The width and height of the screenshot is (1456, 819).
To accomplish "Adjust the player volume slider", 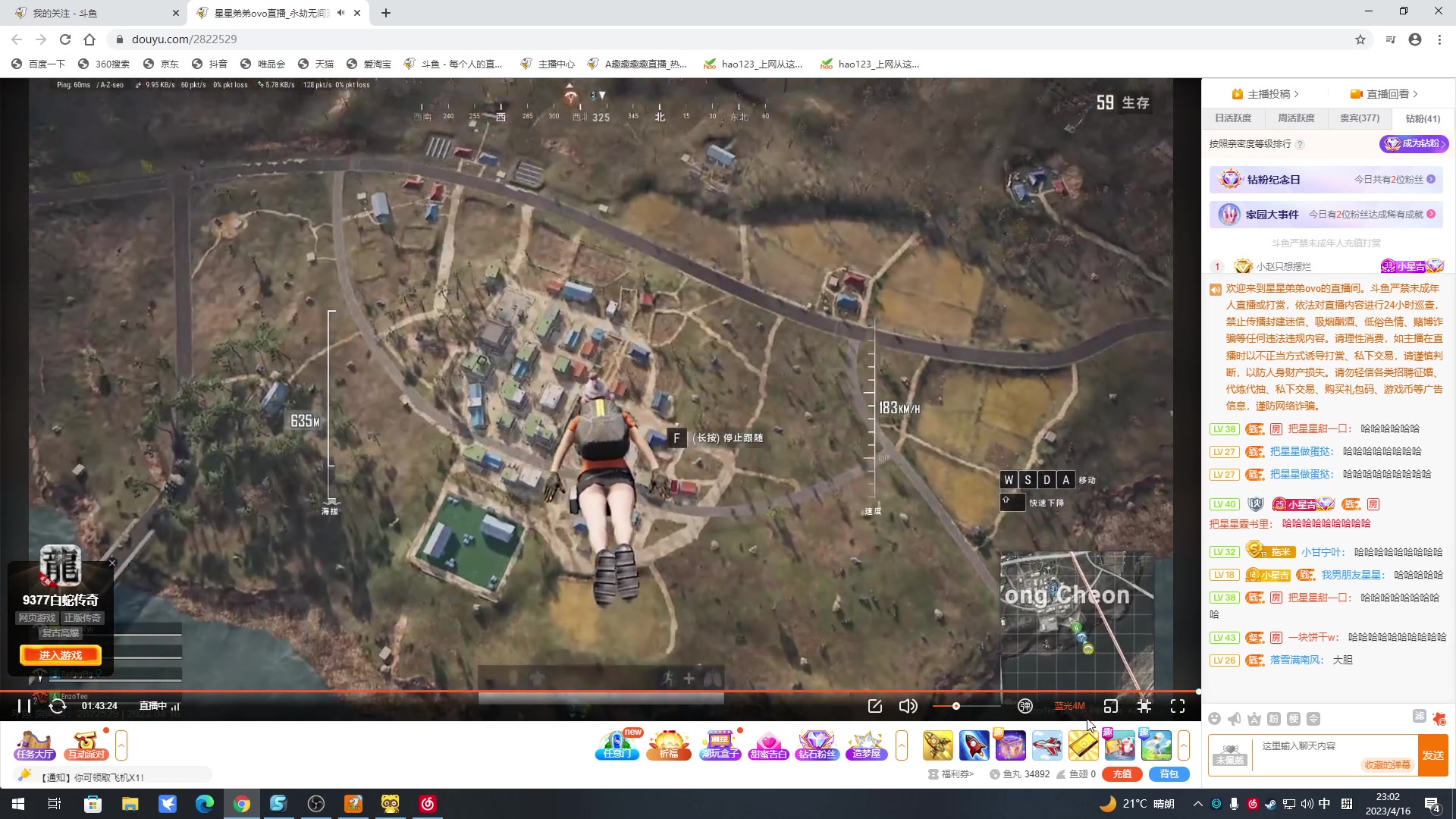I will (x=967, y=706).
